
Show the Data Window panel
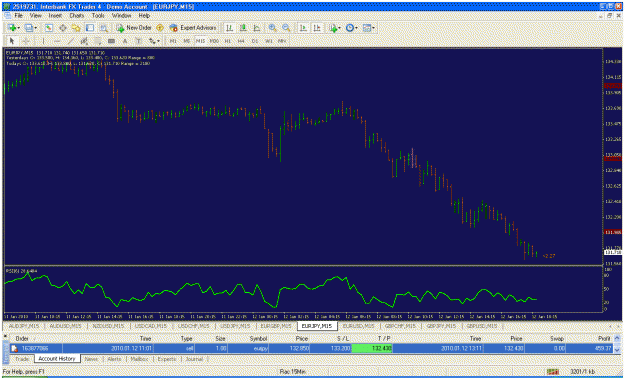[63, 28]
